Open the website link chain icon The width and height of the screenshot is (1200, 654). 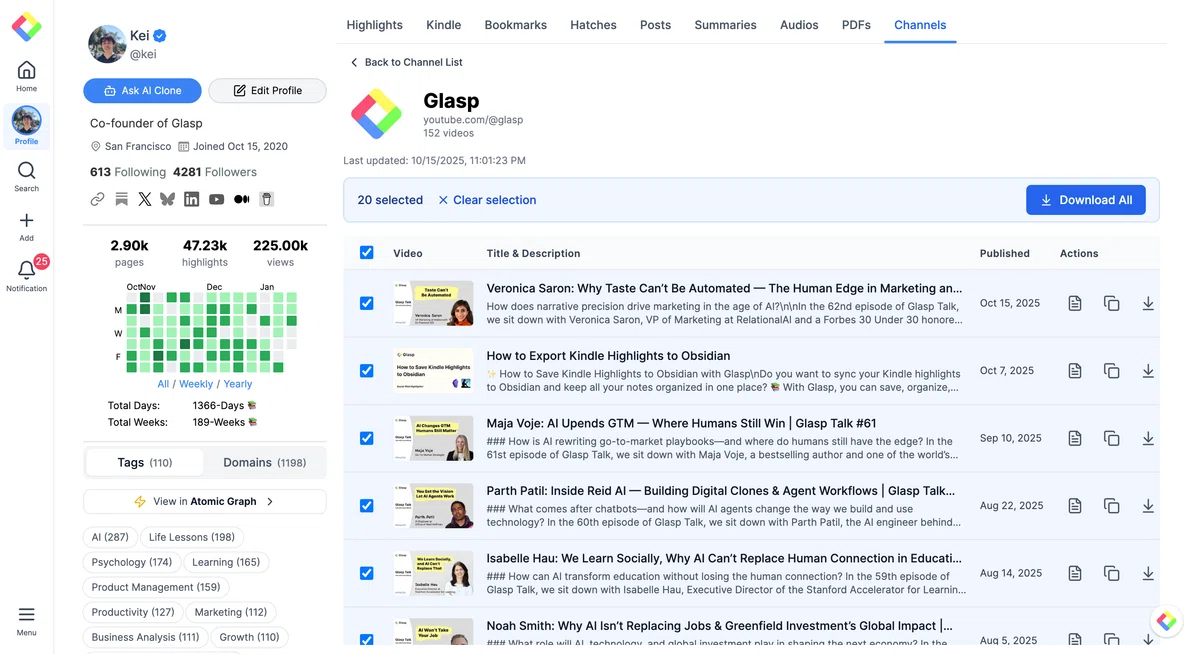[97, 199]
